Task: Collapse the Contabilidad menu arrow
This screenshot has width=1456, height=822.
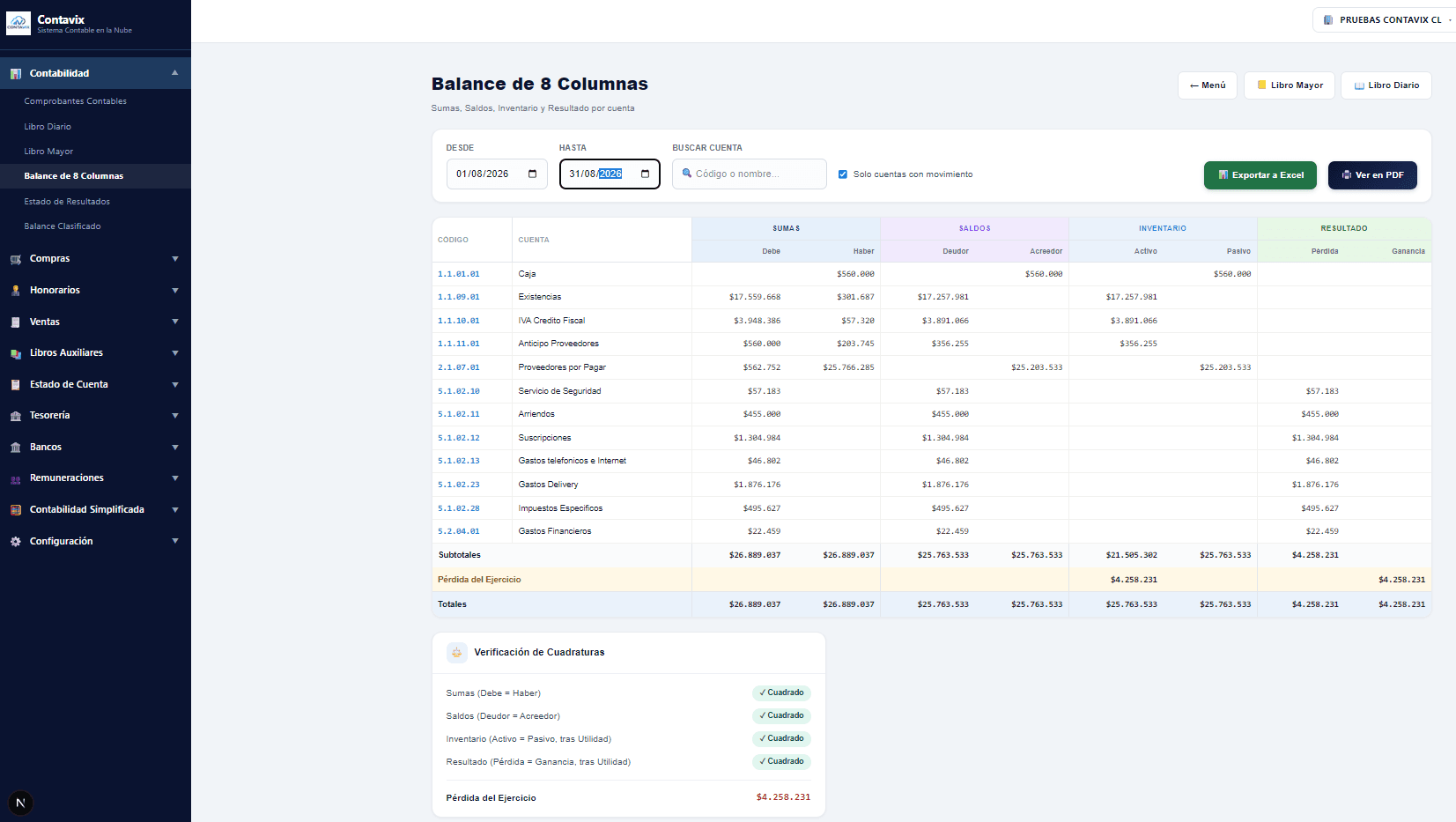Action: point(175,73)
